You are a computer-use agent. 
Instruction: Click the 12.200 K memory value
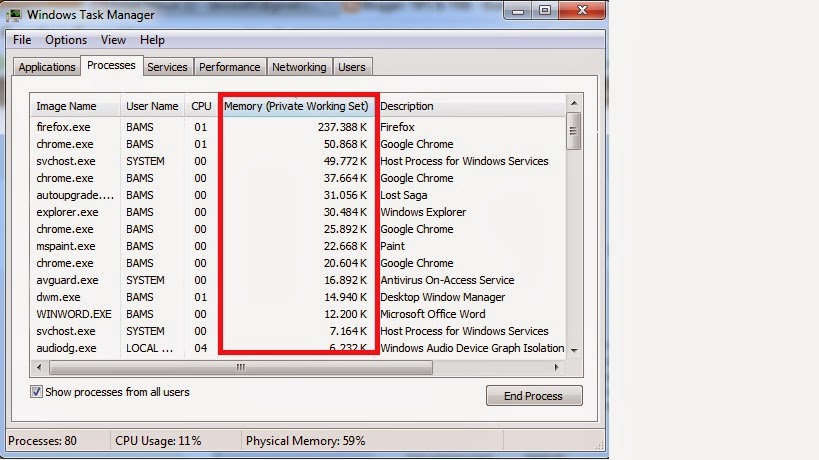[x=345, y=314]
